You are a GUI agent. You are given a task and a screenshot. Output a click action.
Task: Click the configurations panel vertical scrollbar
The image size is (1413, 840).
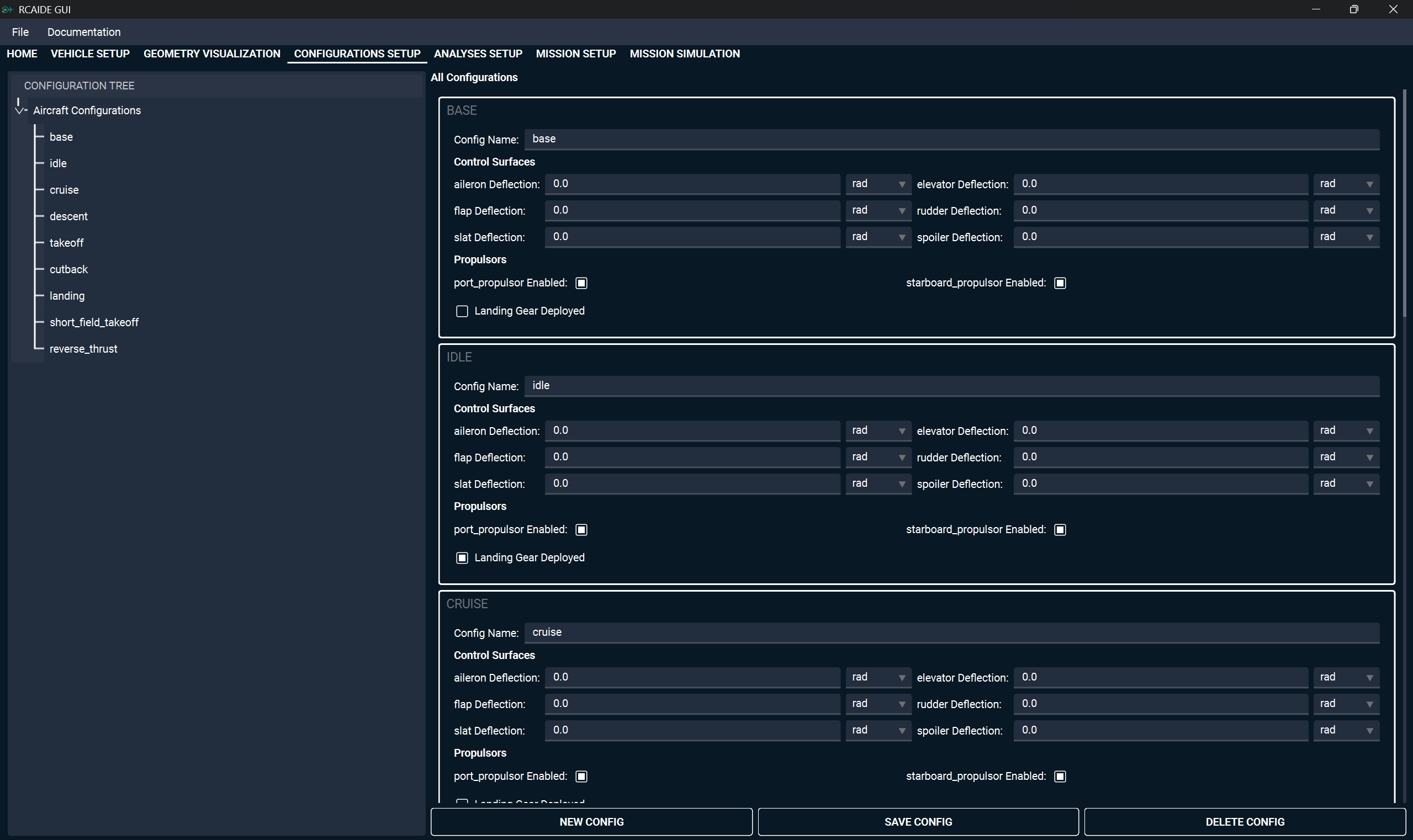(x=1405, y=203)
